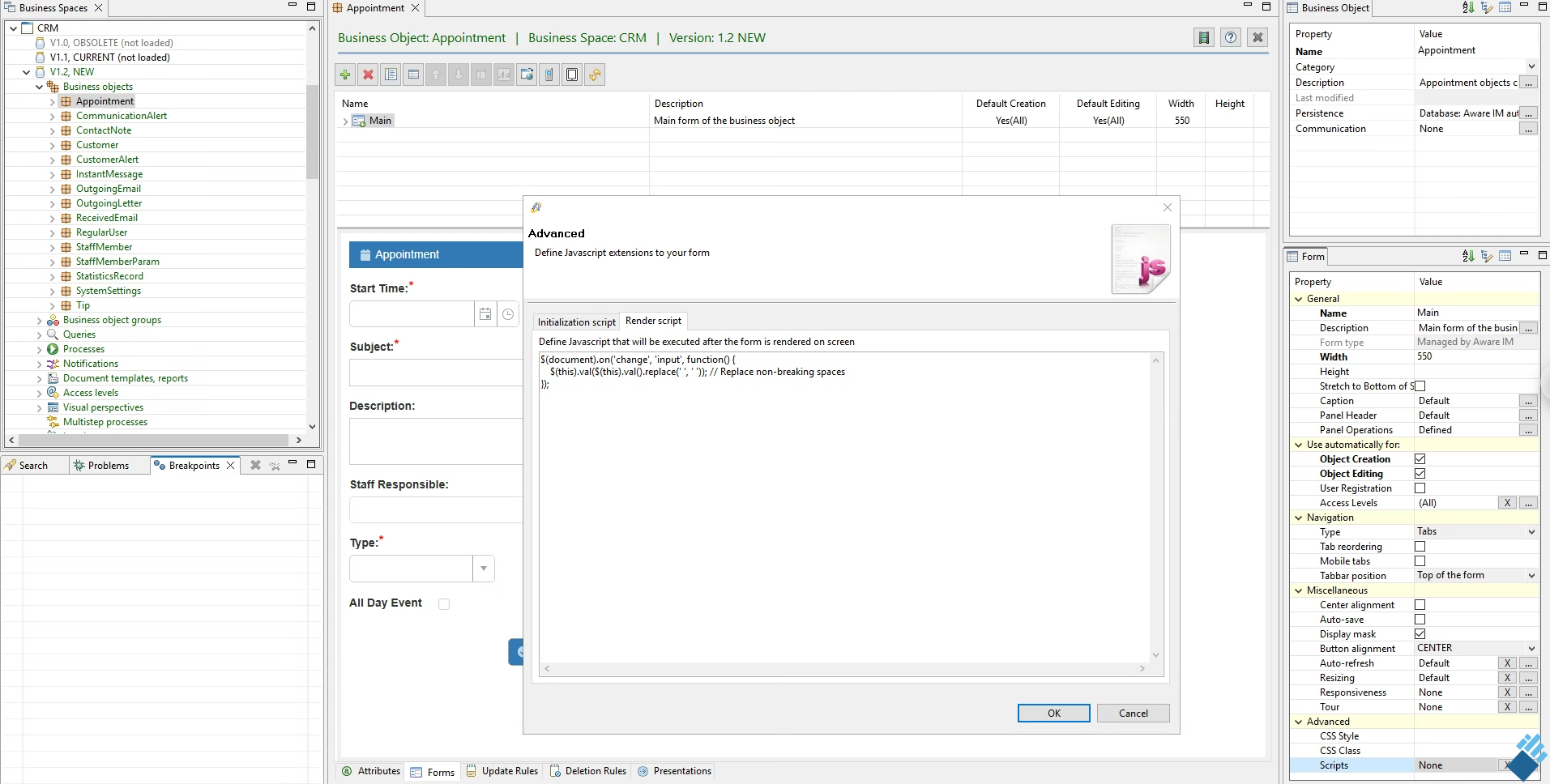Click the Subject input field
This screenshot has height=784, width=1550.
tap(436, 373)
